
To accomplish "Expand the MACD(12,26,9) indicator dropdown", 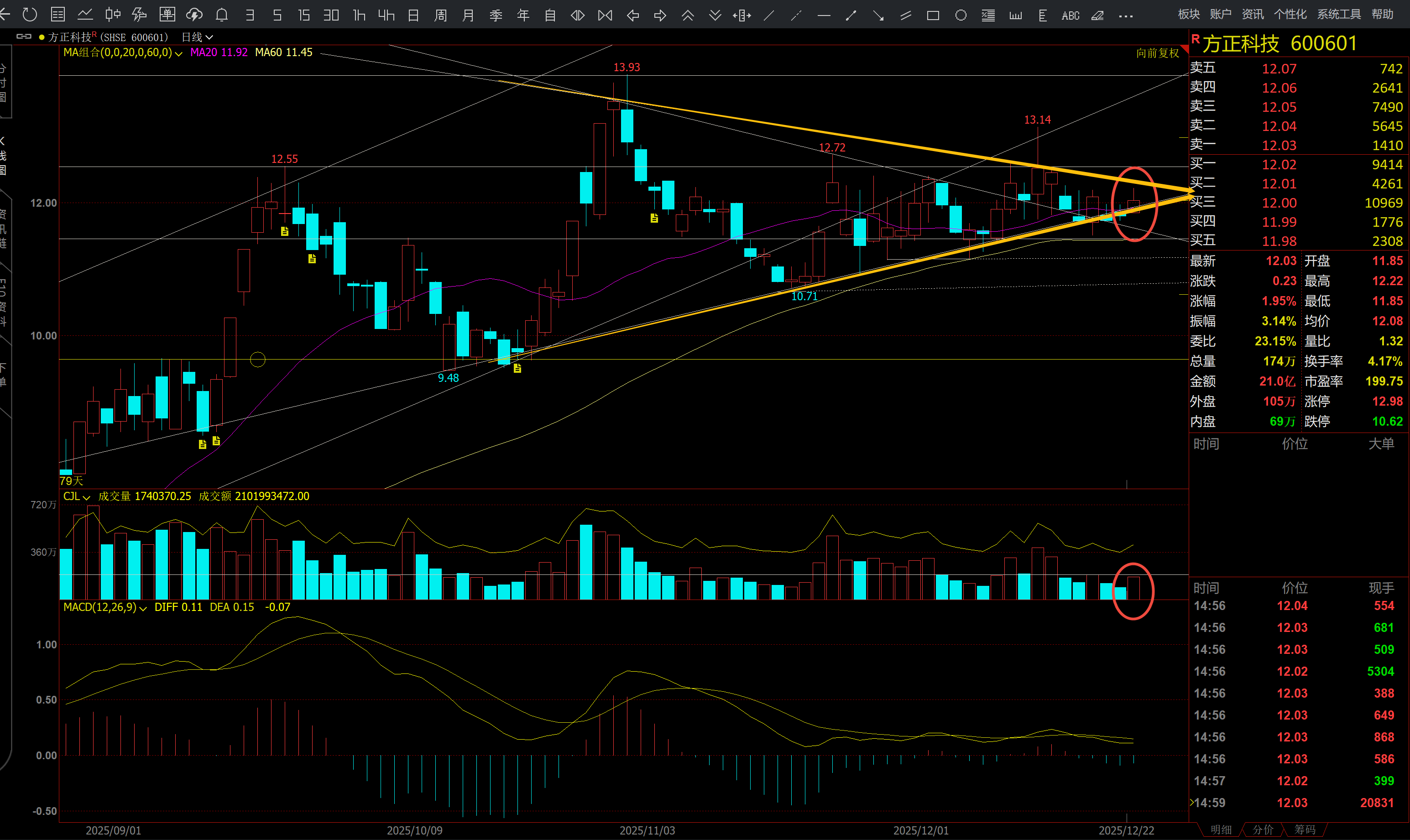I will (x=143, y=608).
